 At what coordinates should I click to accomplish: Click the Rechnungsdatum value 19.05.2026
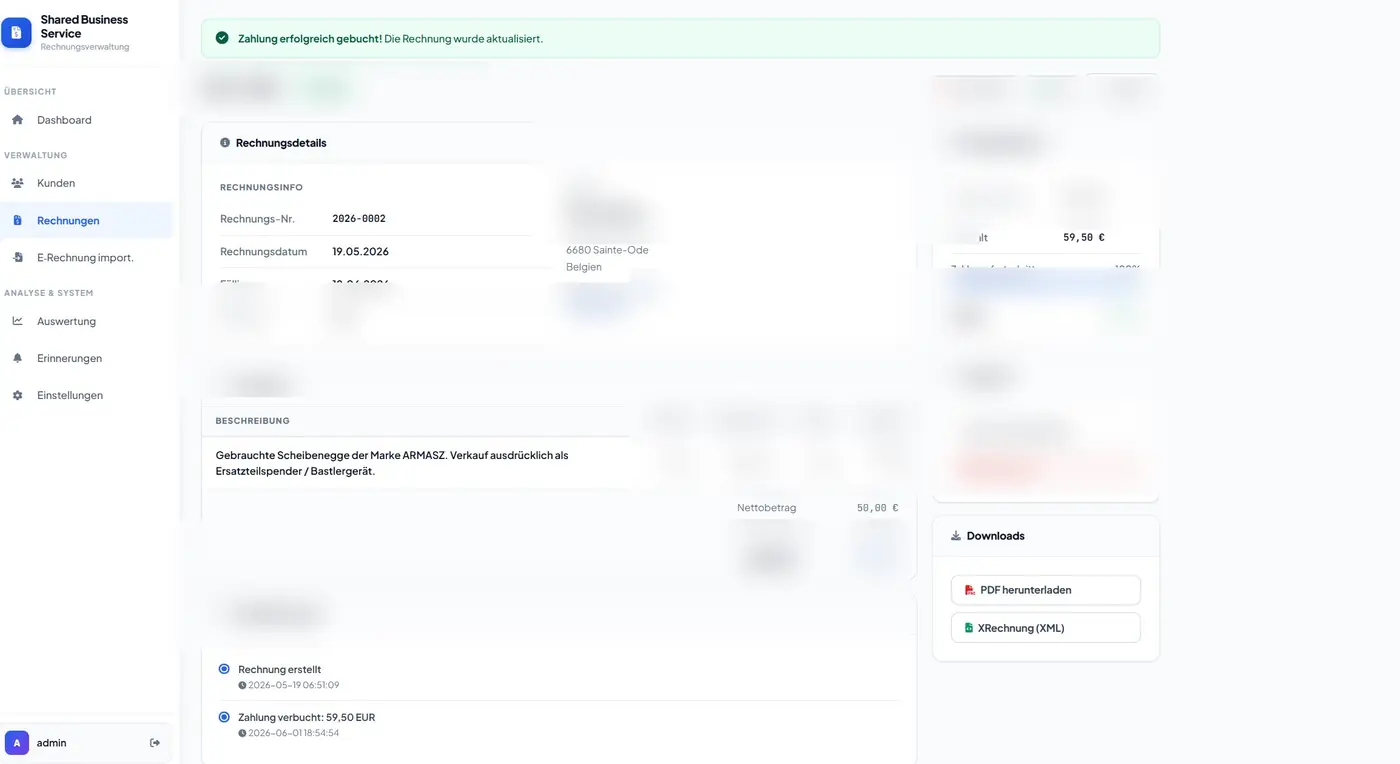360,251
